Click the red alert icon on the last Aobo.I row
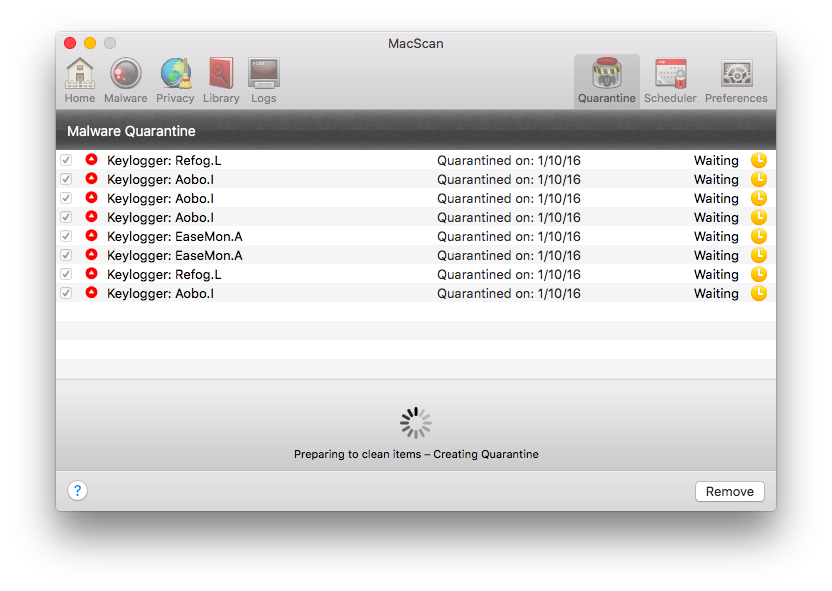 point(92,293)
